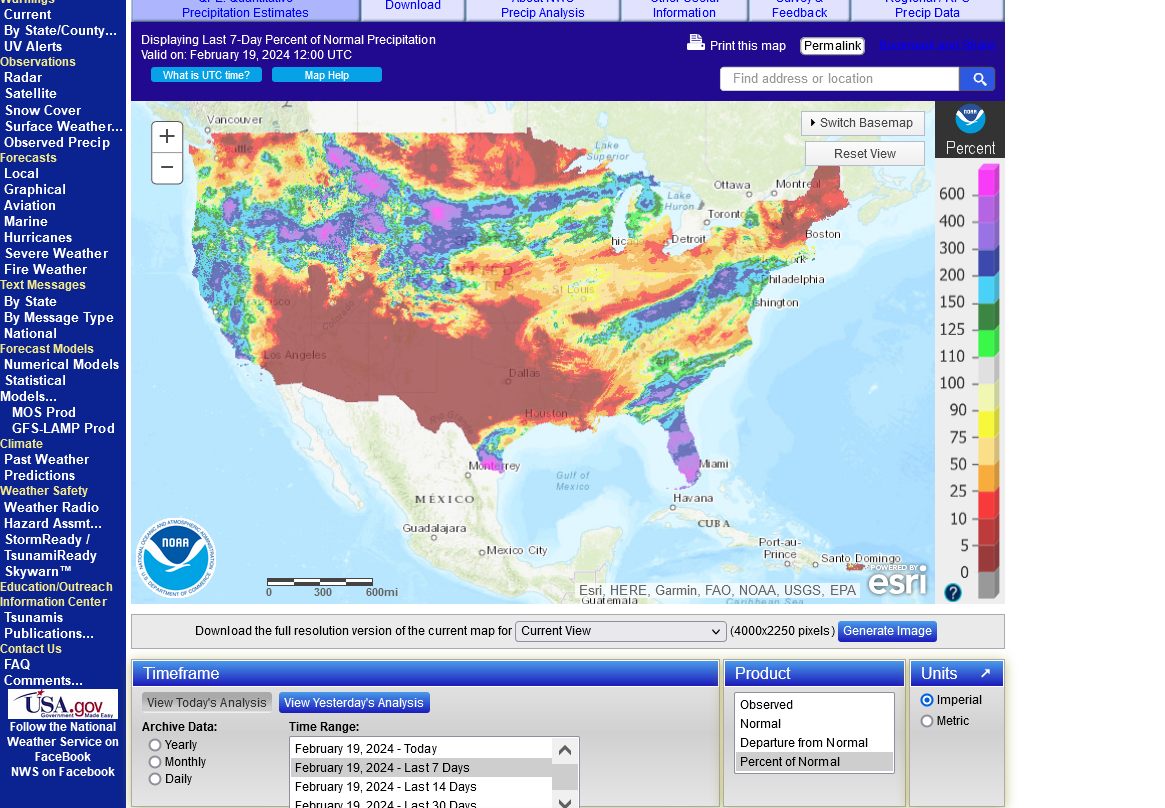Open the Precipitation Estimates tab
Viewport: 1165px width, 808px height.
[x=245, y=9]
